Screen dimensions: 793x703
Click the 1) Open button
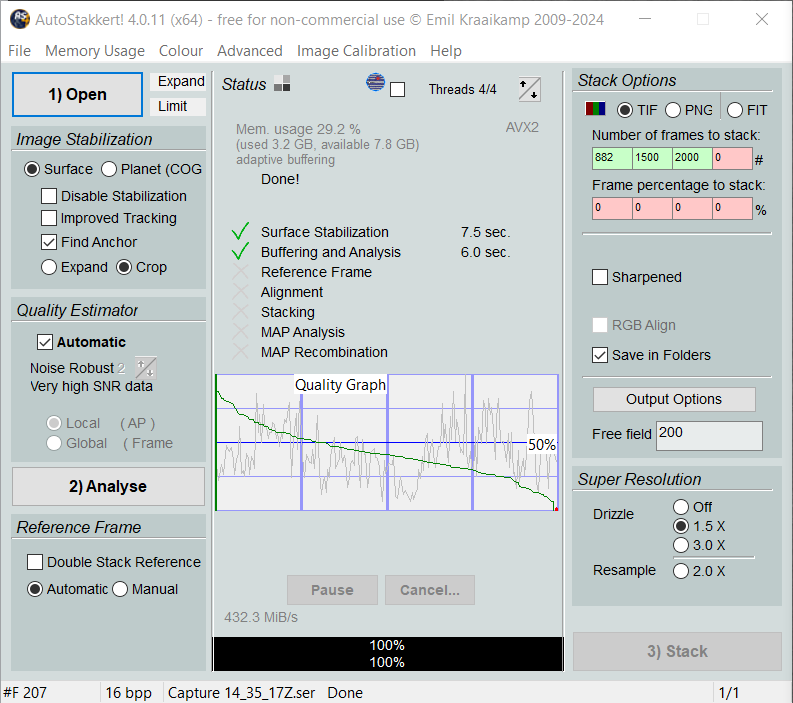[x=77, y=95]
